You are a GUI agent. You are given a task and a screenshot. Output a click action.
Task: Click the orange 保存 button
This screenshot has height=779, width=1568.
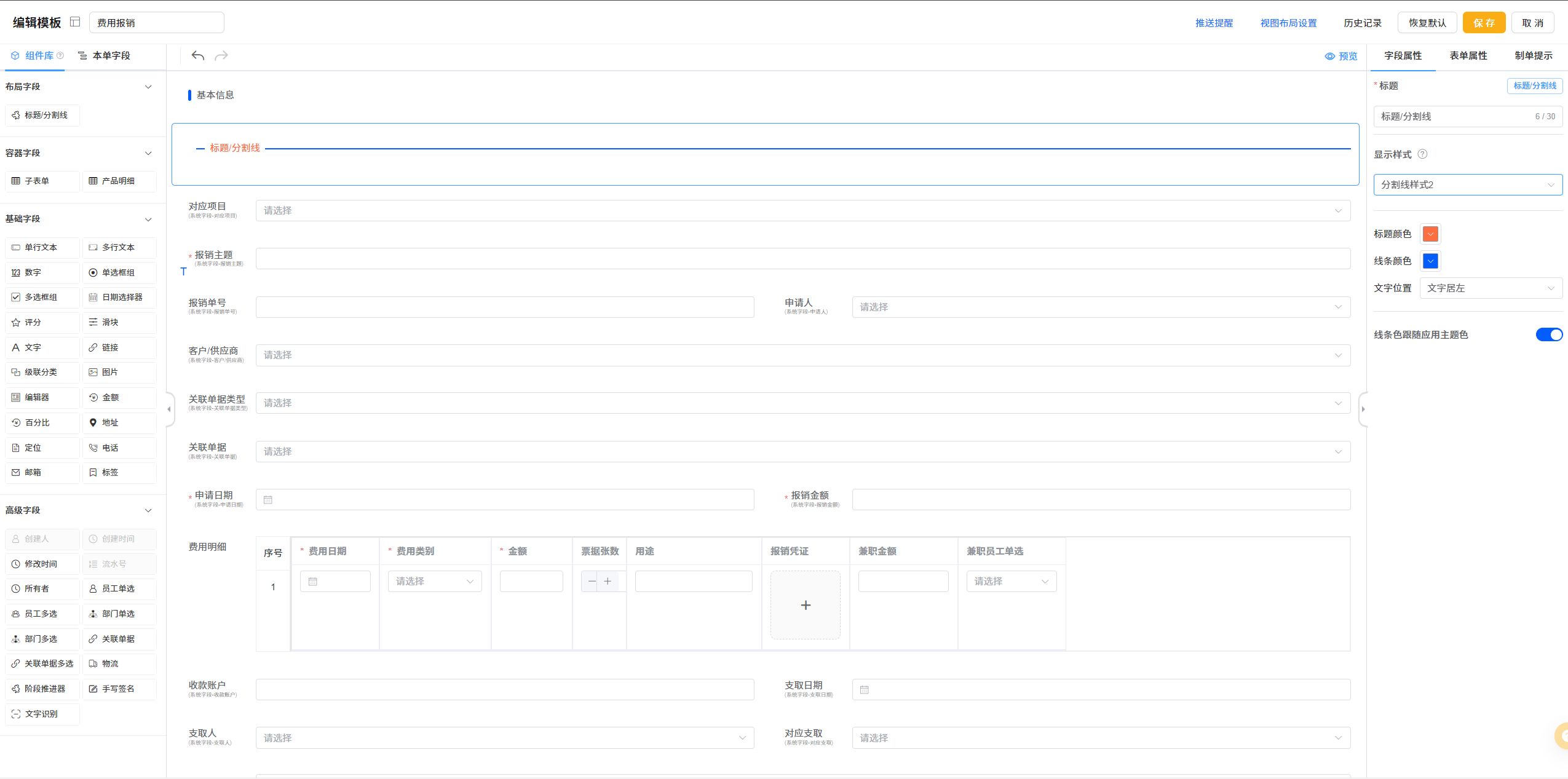(x=1483, y=23)
